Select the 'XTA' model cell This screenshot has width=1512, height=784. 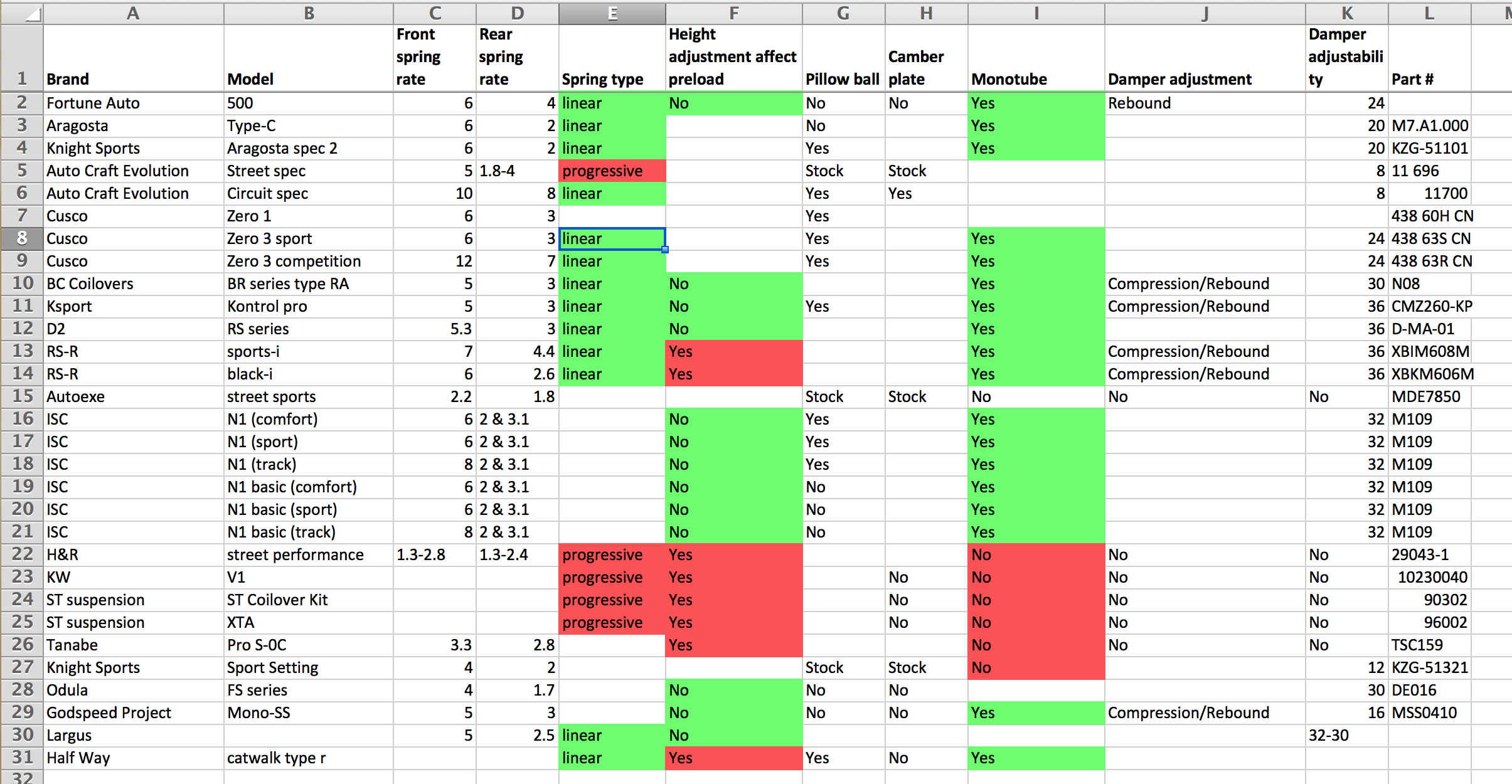coord(309,622)
